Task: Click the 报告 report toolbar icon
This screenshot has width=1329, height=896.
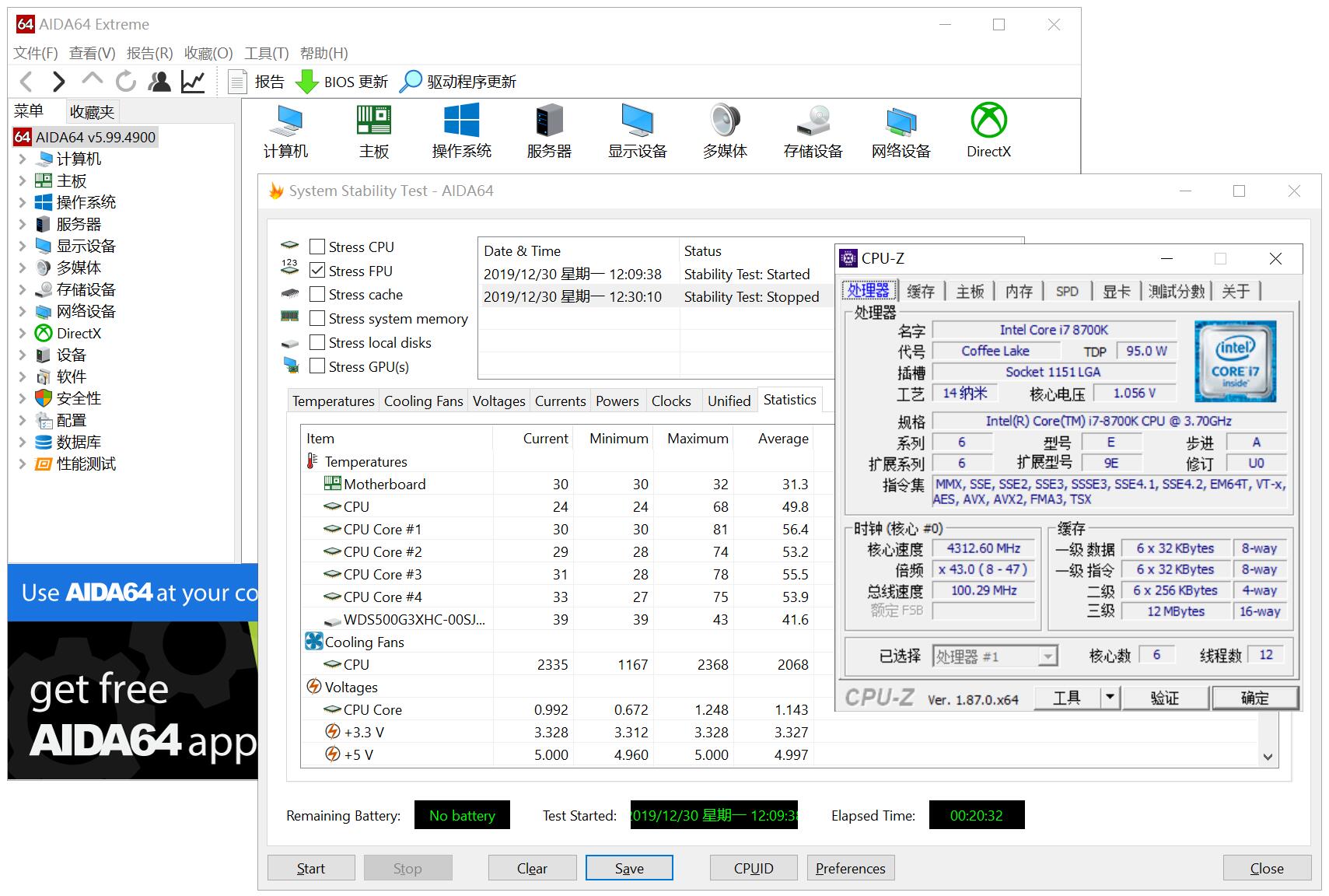Action: [238, 82]
